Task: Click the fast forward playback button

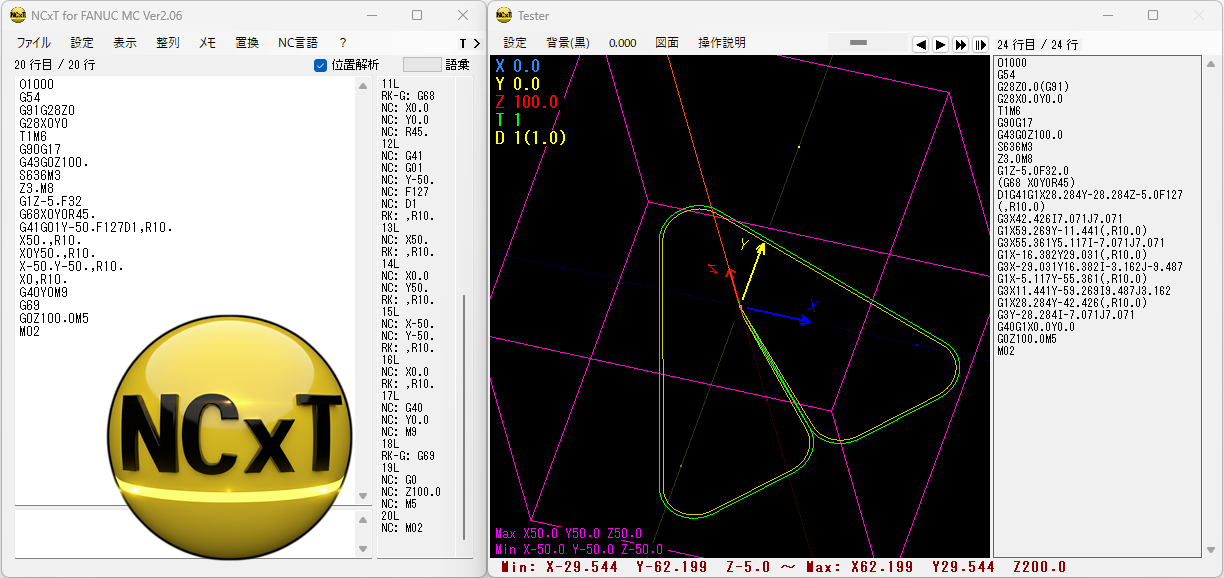Action: click(x=960, y=44)
